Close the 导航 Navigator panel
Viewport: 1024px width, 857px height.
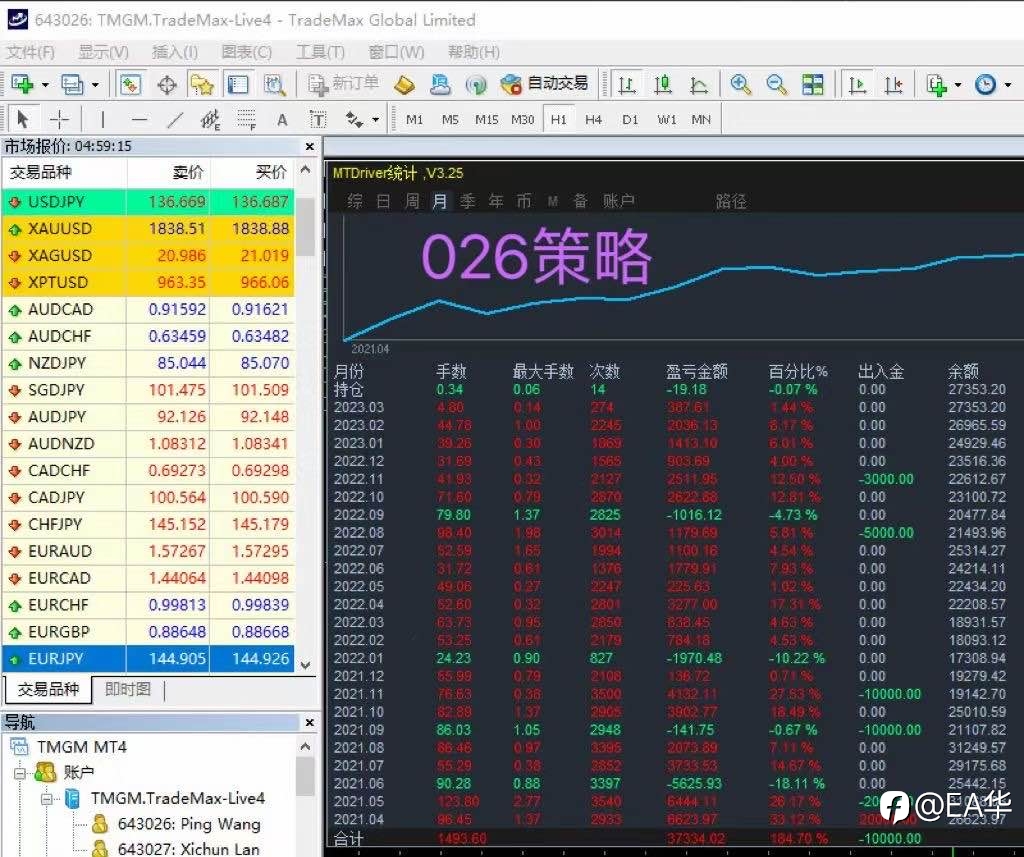[310, 722]
